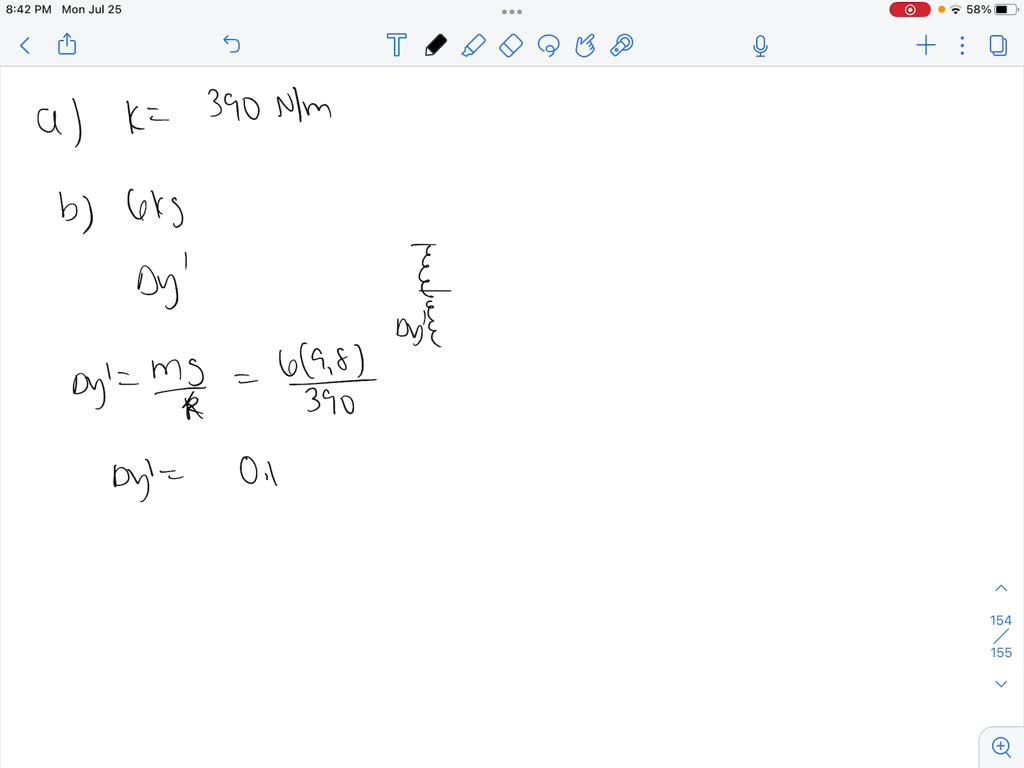Select the Eraser tool
This screenshot has height=768, width=1024.
coord(511,45)
